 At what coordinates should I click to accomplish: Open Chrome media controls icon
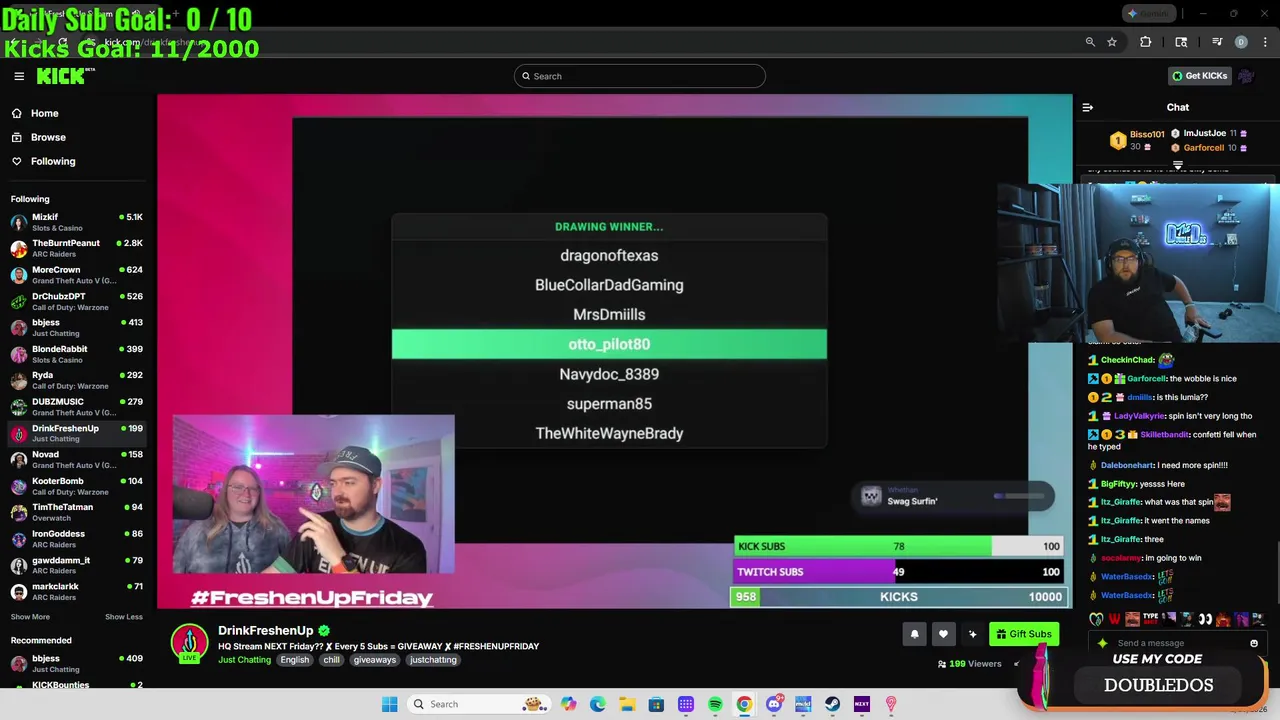(x=1217, y=42)
